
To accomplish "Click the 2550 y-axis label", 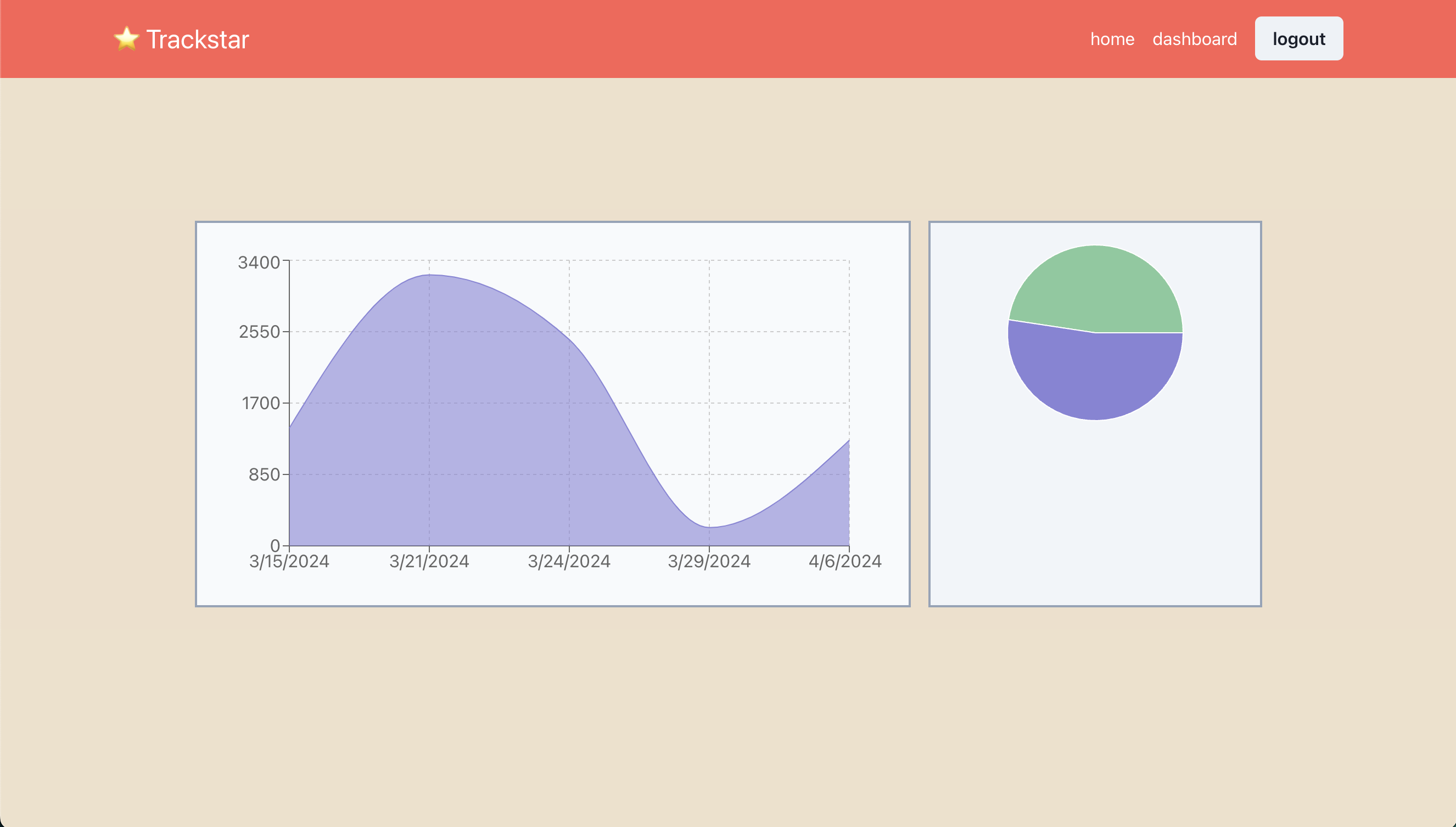I will 259,332.
